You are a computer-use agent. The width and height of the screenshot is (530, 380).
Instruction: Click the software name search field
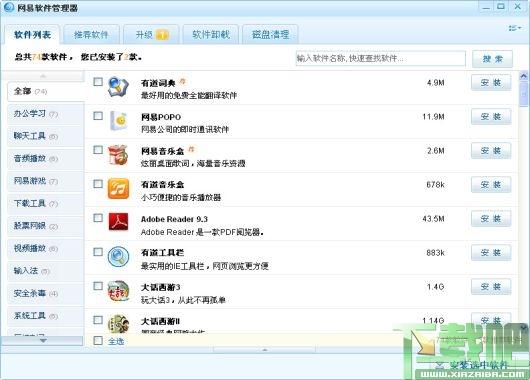tap(381, 58)
